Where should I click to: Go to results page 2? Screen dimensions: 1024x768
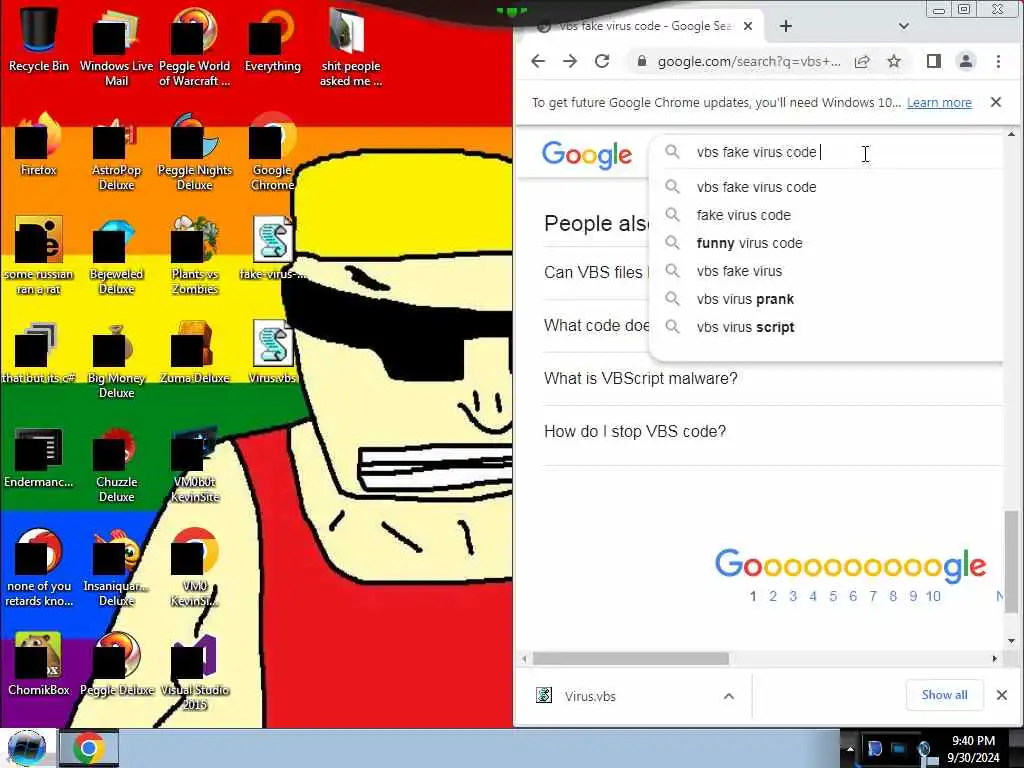click(773, 596)
